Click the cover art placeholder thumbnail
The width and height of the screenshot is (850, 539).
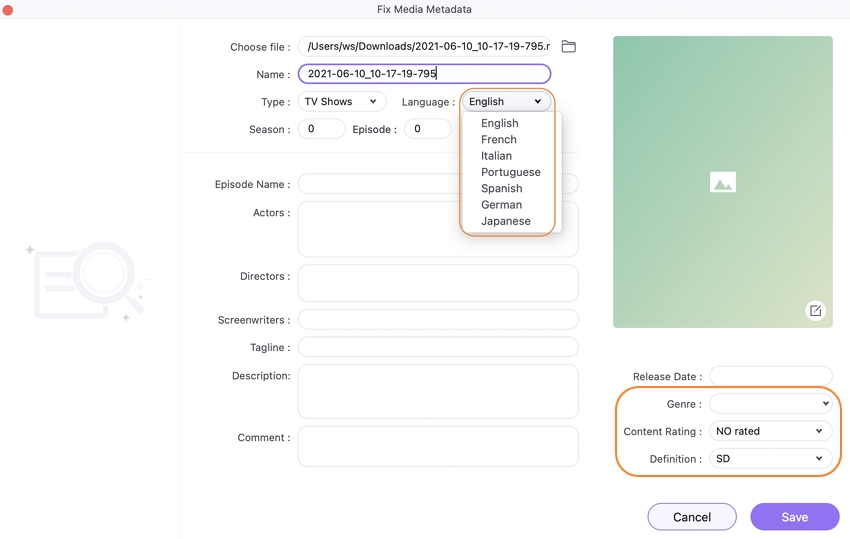(x=722, y=182)
